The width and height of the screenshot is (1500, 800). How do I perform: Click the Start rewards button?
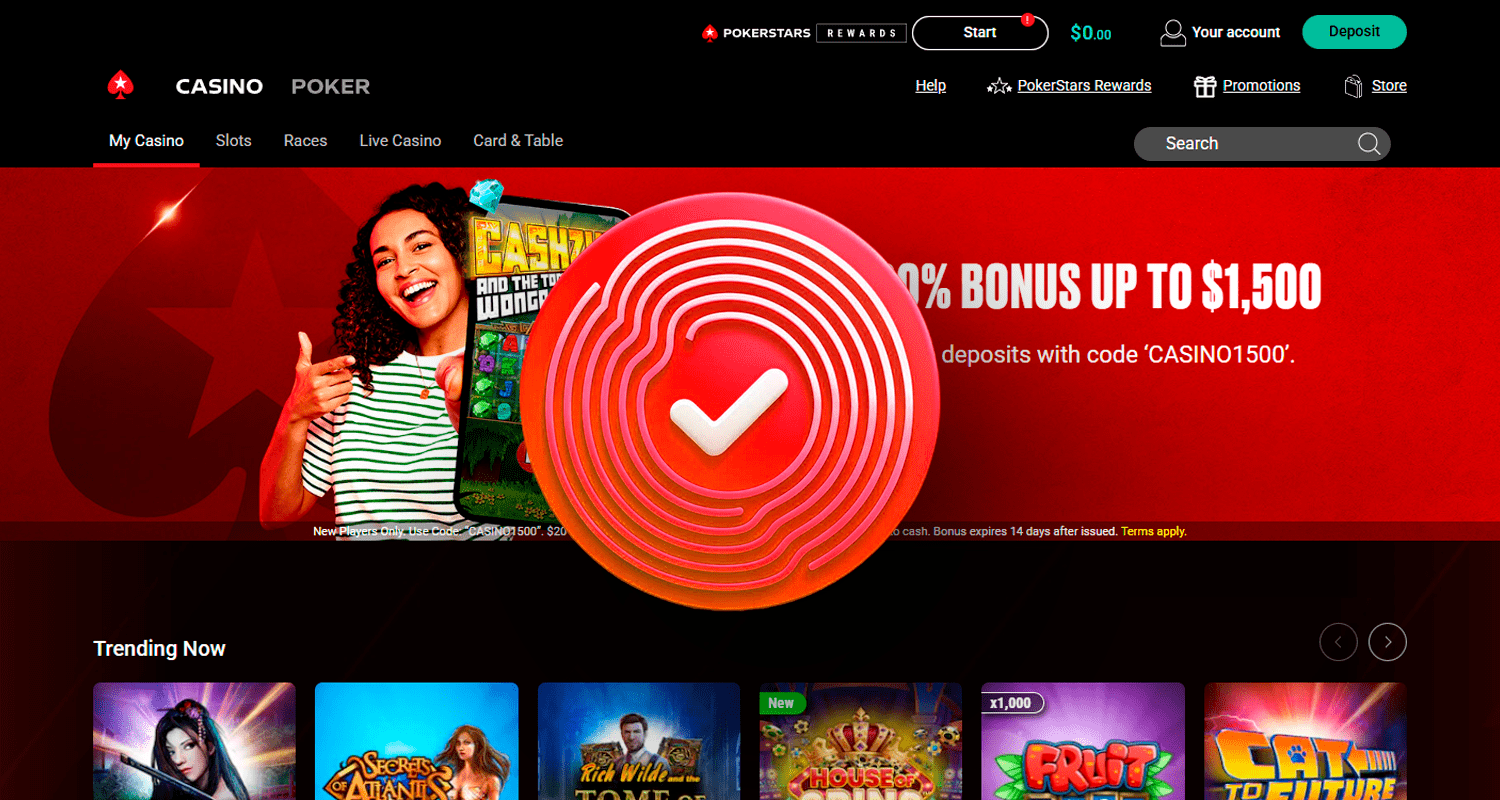click(x=980, y=33)
